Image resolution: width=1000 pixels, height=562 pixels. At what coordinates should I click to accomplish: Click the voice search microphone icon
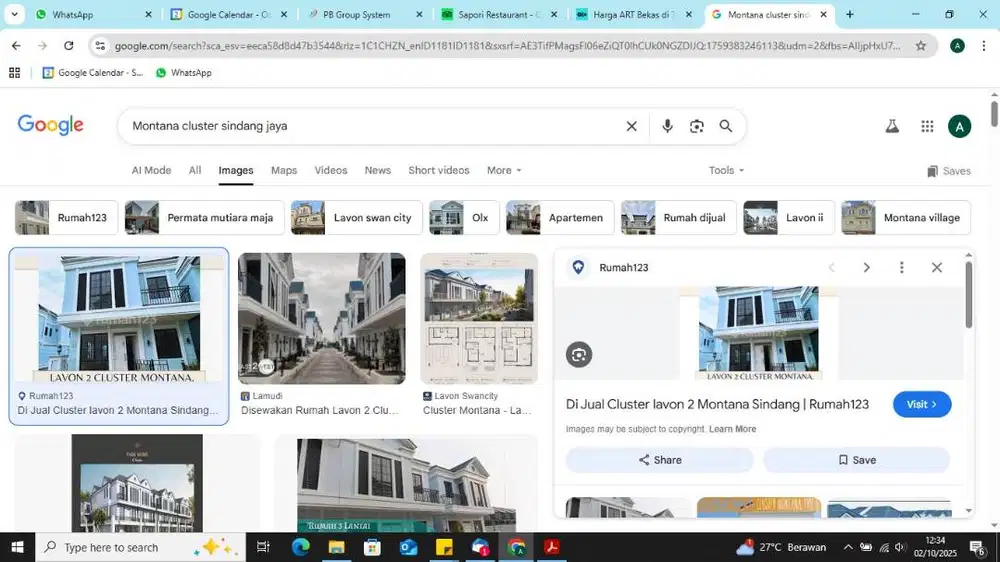pos(667,126)
